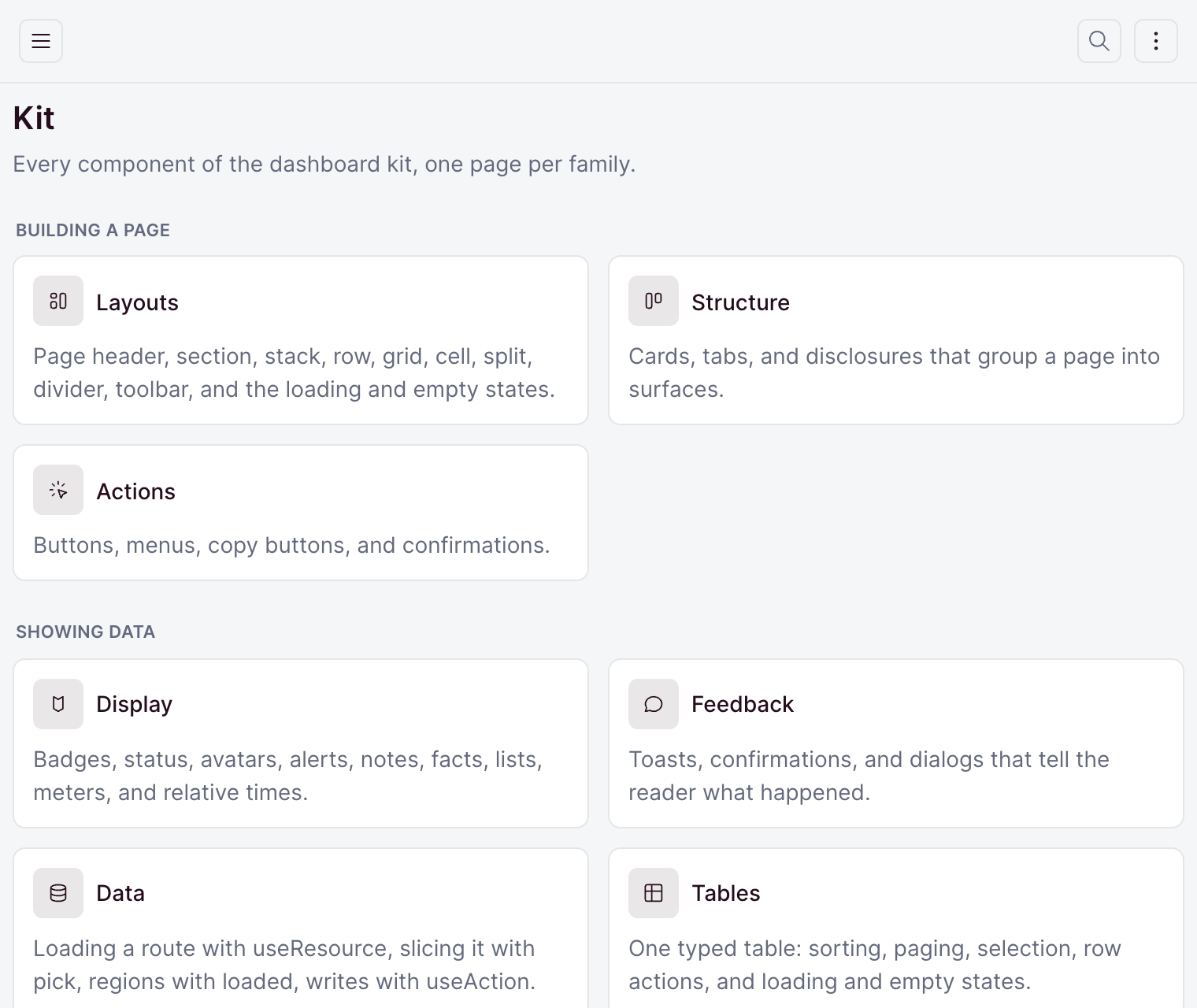The image size is (1197, 1008).
Task: Click the Feedback speech bubble icon
Action: click(x=654, y=704)
